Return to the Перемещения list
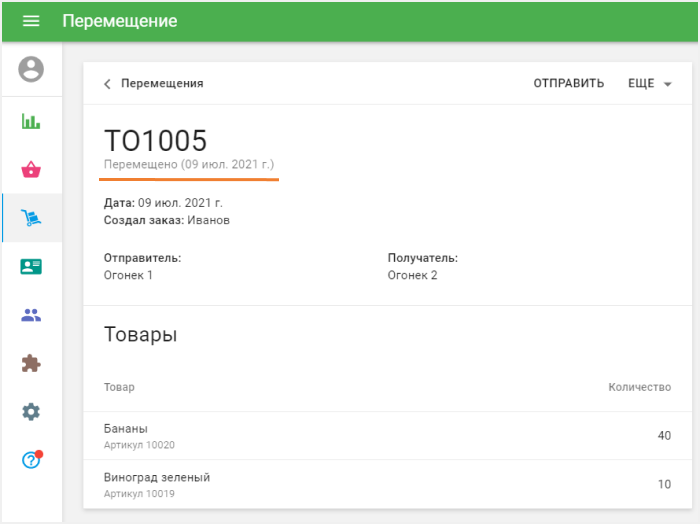This screenshot has height=524, width=700. pos(162,83)
